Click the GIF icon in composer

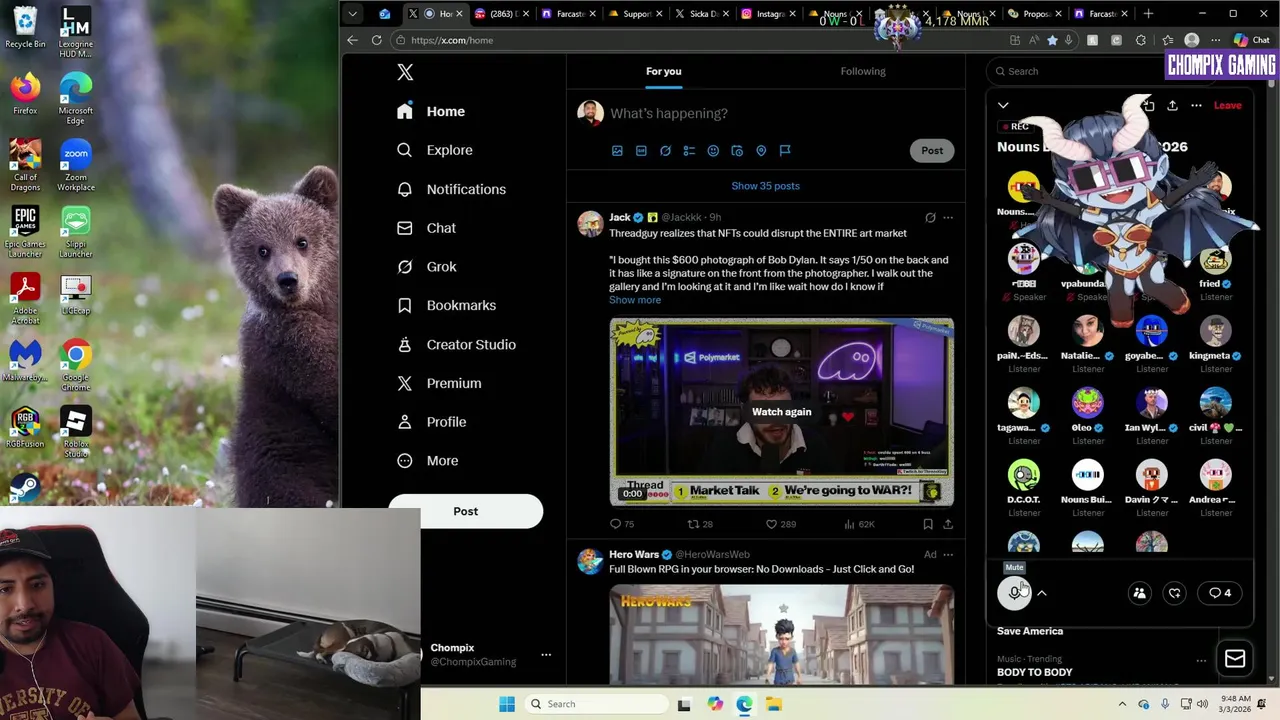pos(641,151)
